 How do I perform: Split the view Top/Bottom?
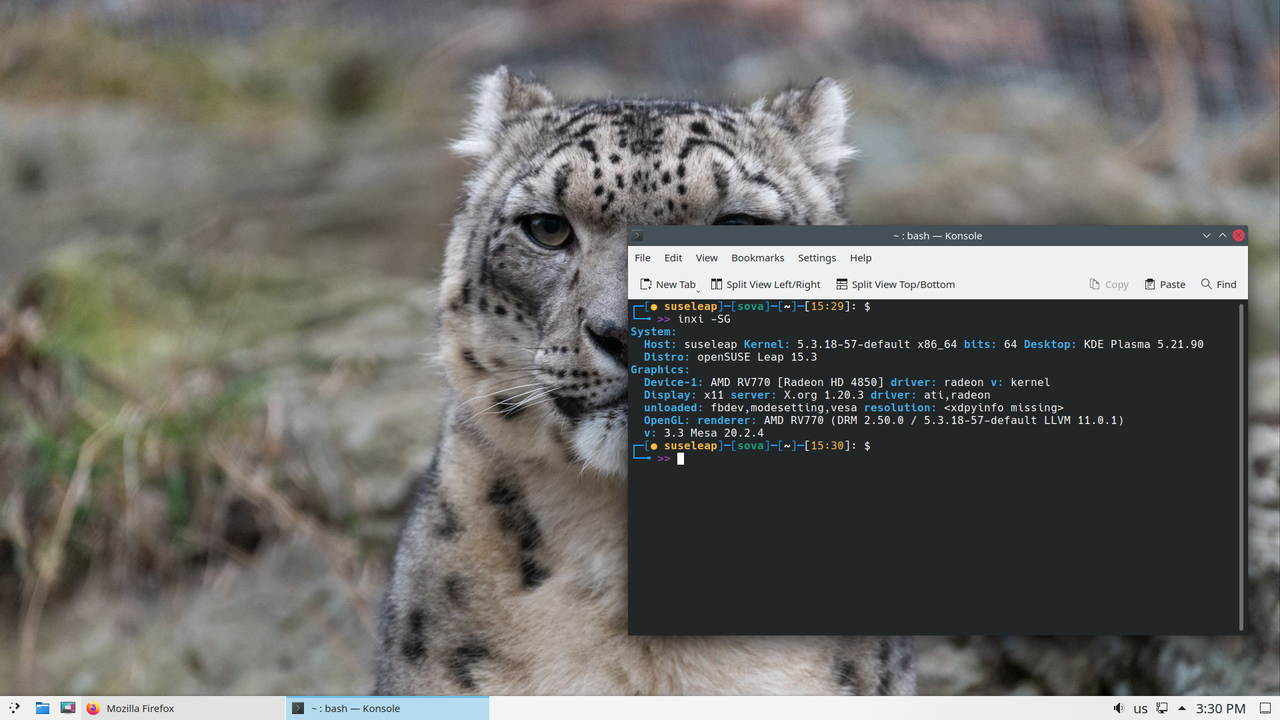click(x=895, y=285)
